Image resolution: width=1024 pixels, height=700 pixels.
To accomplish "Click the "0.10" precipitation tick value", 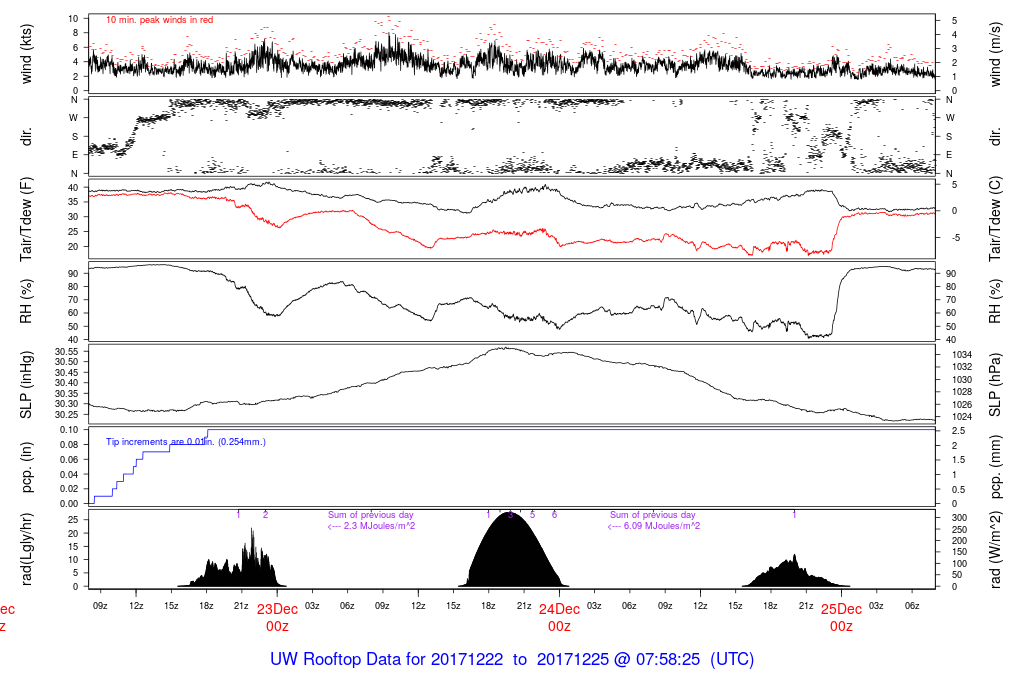I will [x=69, y=430].
